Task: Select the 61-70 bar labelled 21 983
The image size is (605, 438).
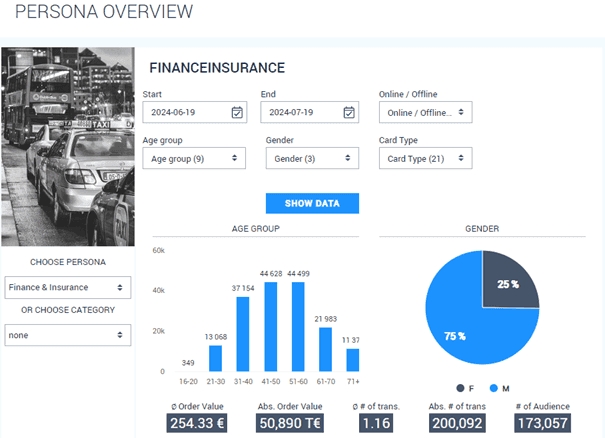Action: pos(325,349)
